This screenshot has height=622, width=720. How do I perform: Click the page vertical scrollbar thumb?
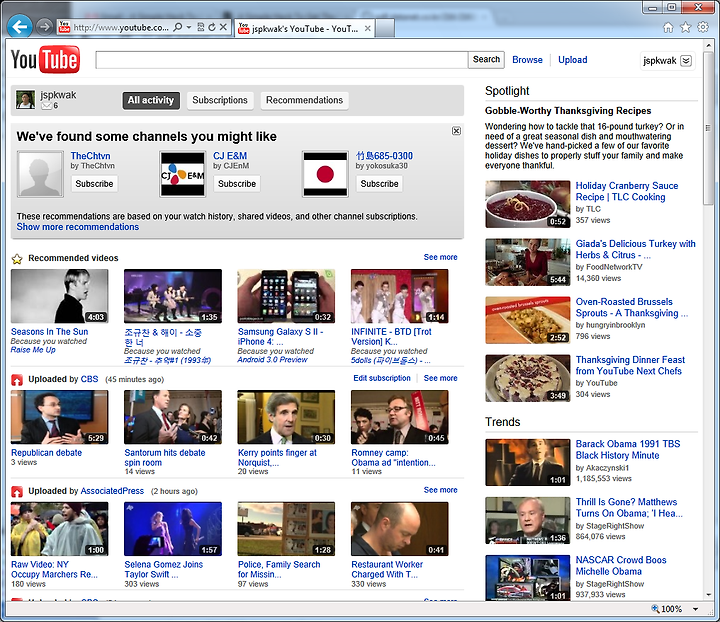point(708,128)
